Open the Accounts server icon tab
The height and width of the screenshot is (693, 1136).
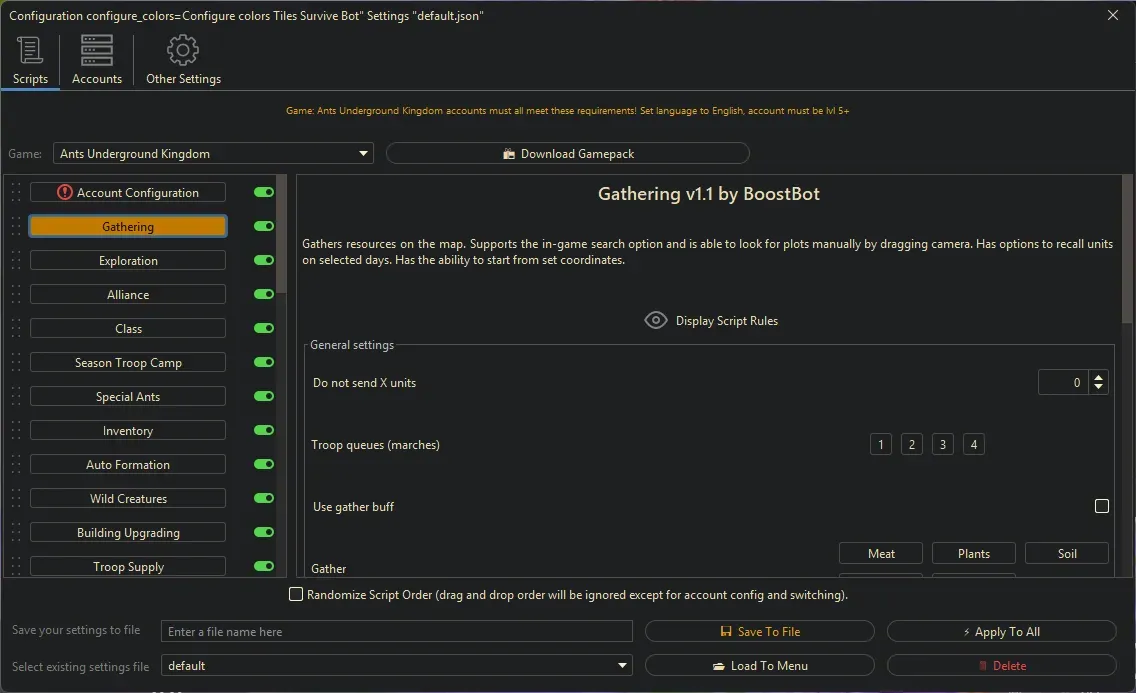coord(97,50)
